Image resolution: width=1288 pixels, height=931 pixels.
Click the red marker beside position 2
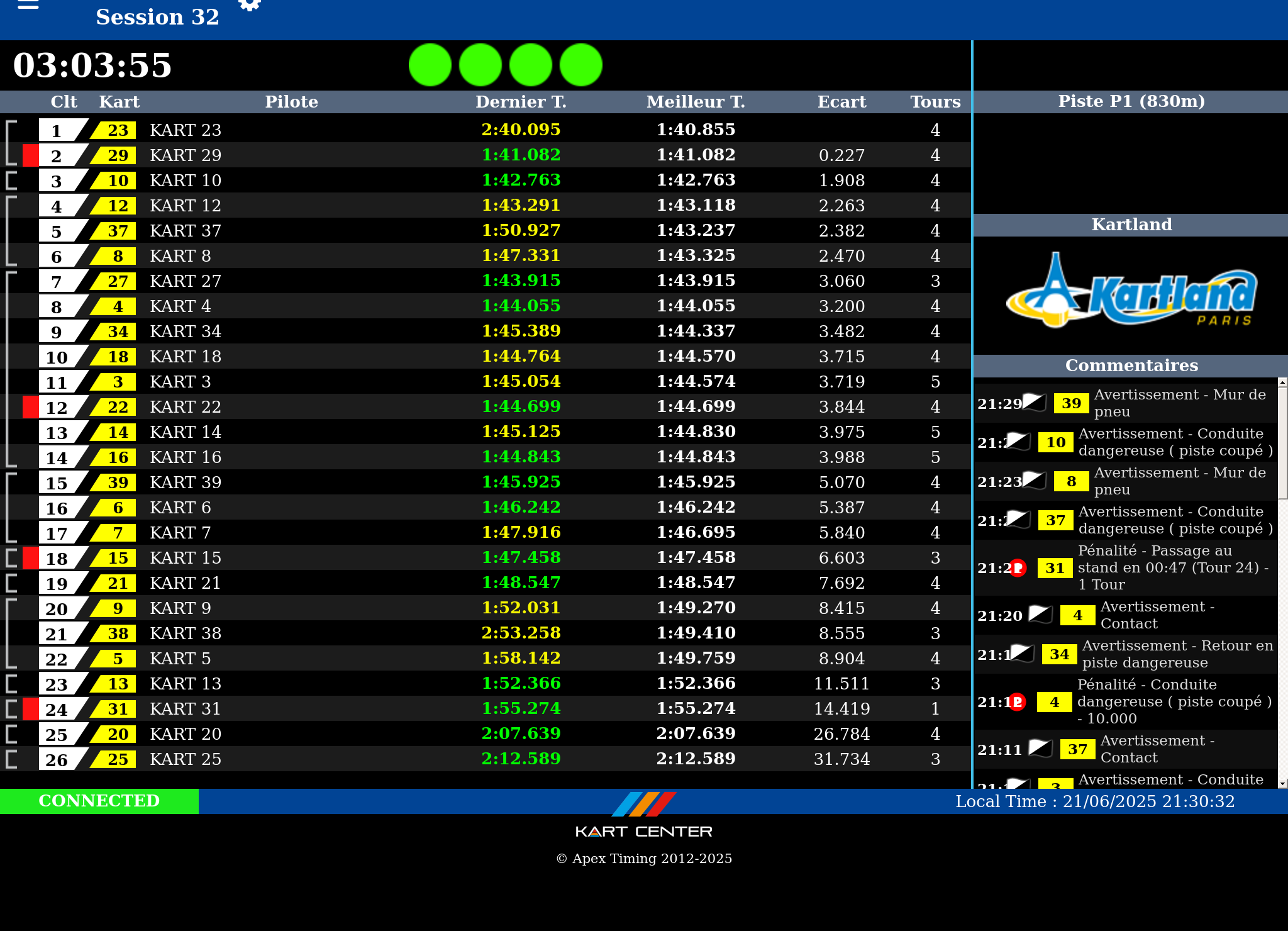30,155
